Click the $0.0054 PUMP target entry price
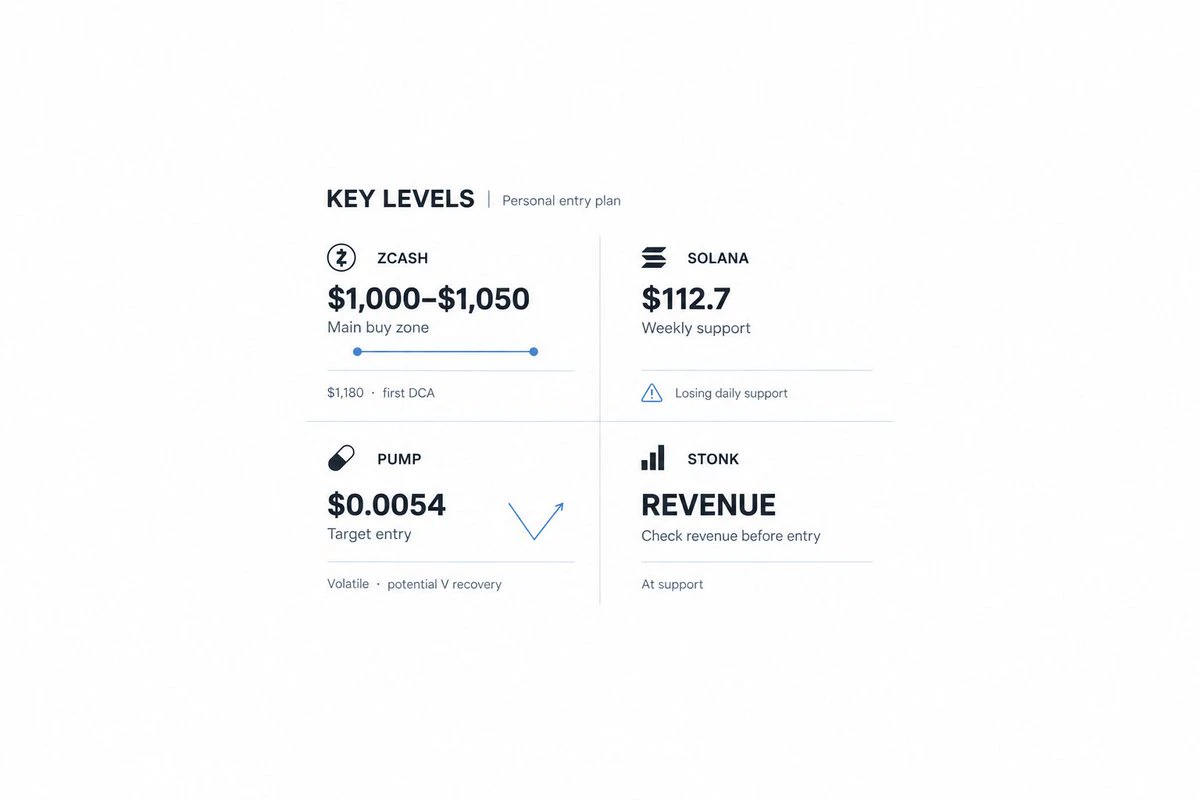 (387, 505)
